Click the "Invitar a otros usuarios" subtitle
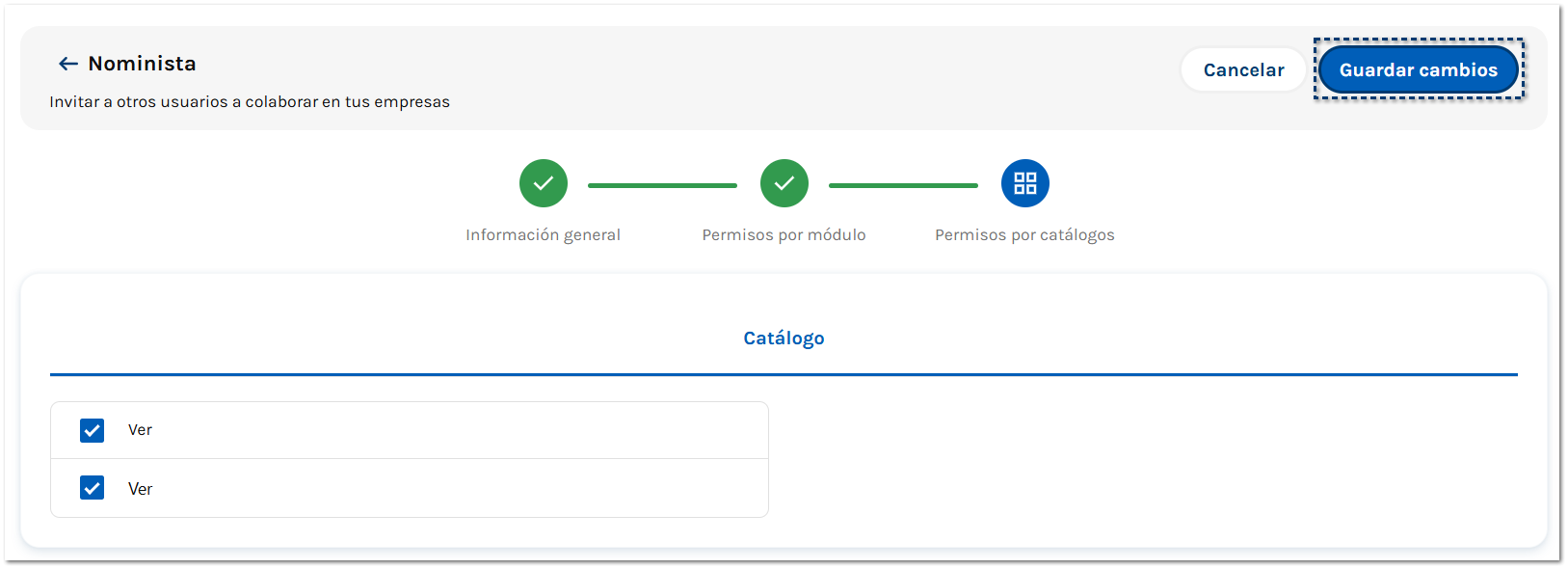Screen dimensions: 1568x569 [250, 102]
